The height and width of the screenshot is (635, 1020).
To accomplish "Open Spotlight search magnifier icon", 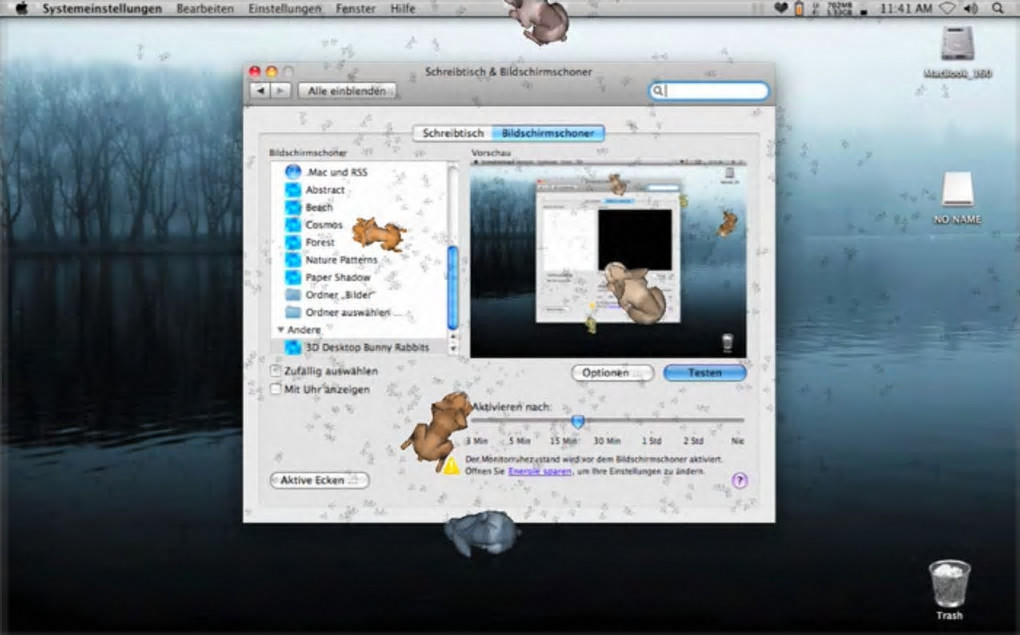I will pyautogui.click(x=997, y=8).
